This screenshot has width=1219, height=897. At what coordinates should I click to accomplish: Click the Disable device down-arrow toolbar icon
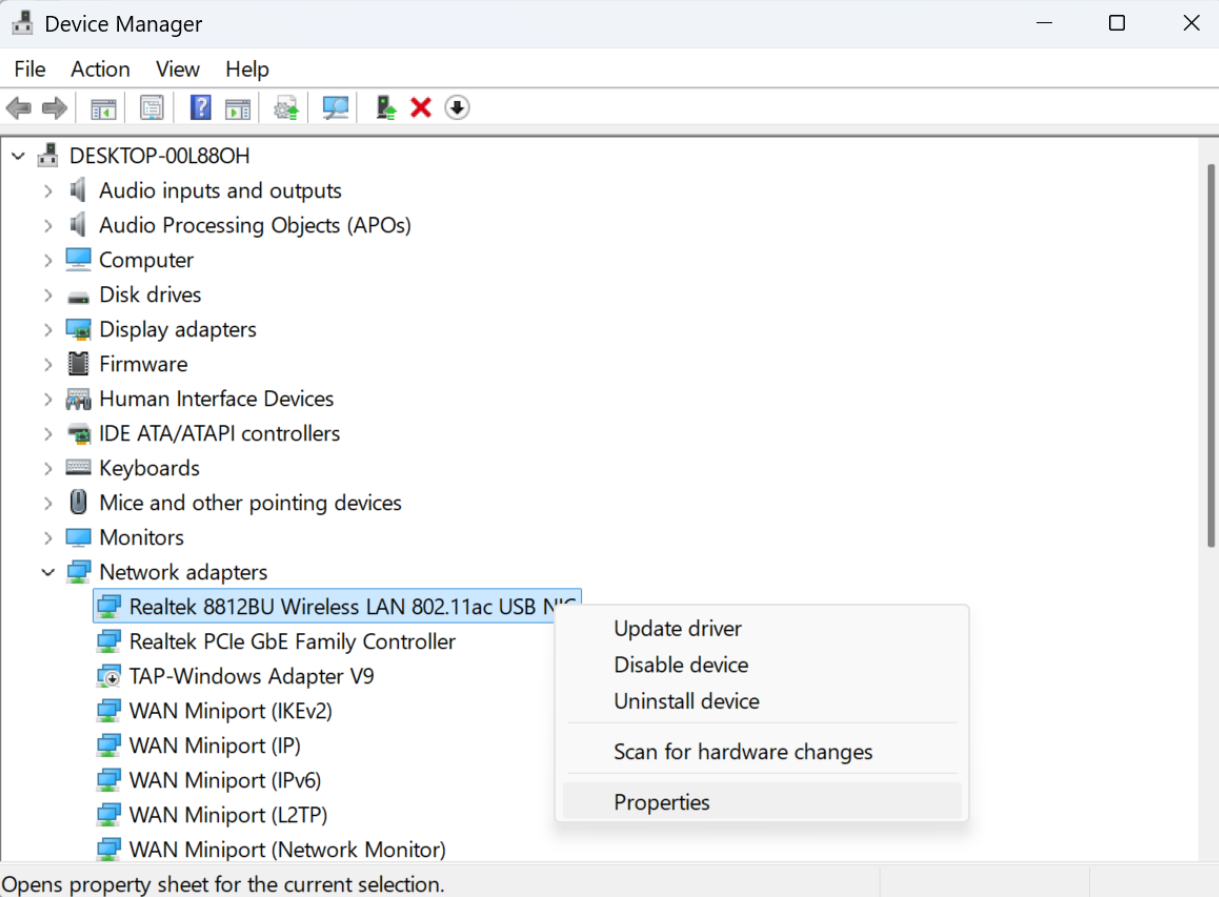click(457, 107)
